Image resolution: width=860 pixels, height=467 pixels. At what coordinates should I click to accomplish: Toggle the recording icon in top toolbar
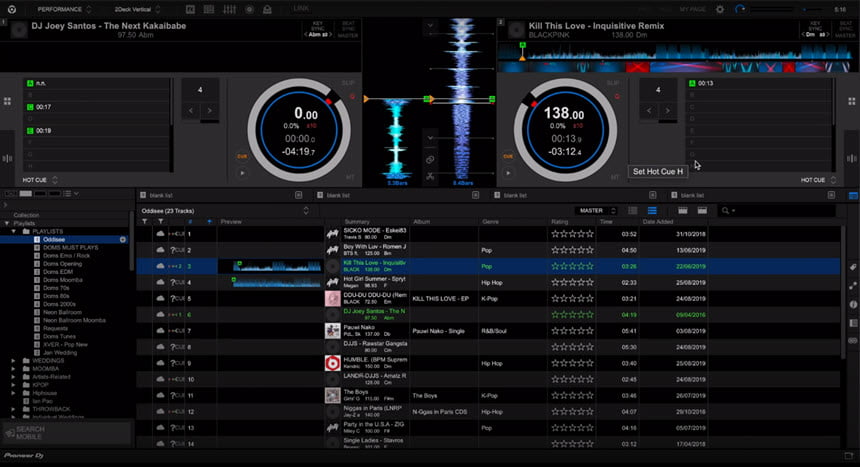click(250, 9)
